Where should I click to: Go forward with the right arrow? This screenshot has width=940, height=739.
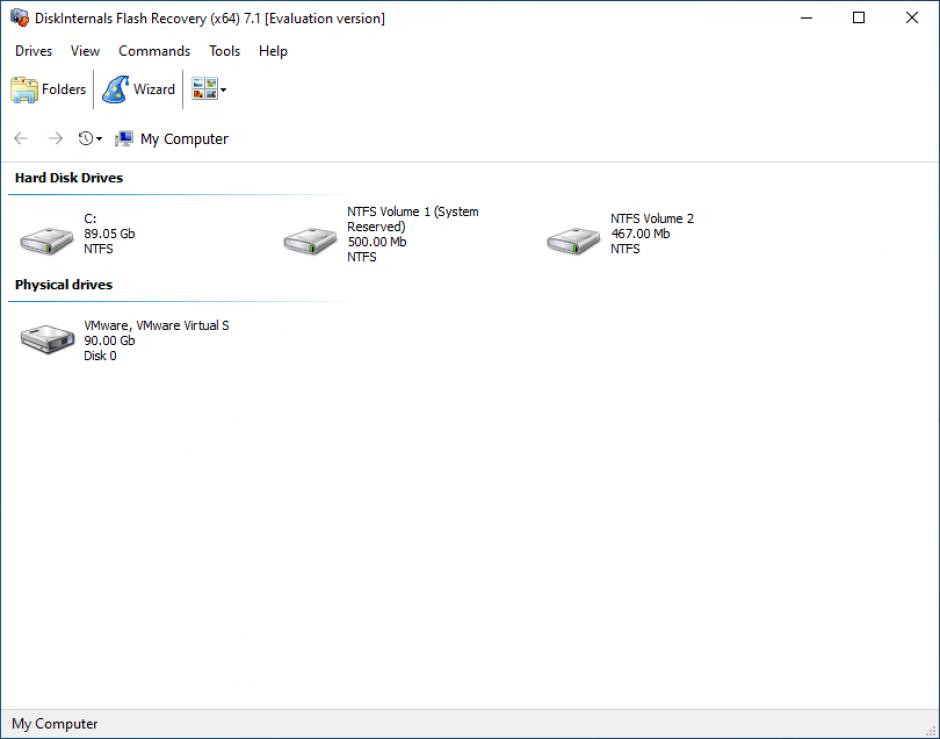[55, 138]
